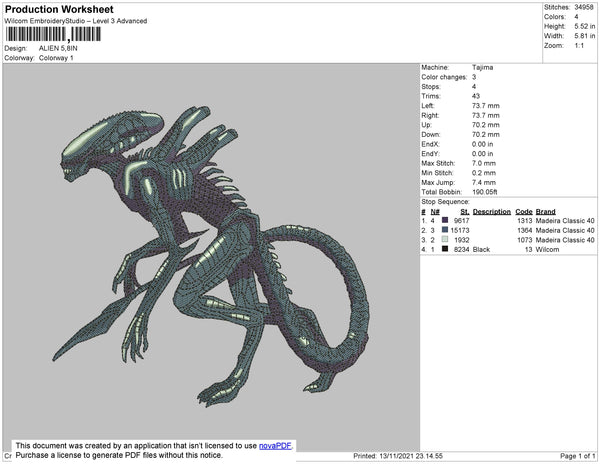Click the printed date '13/11/2021 23.14.55'
Image resolution: width=600 pixels, height=464 pixels.
pos(411,456)
